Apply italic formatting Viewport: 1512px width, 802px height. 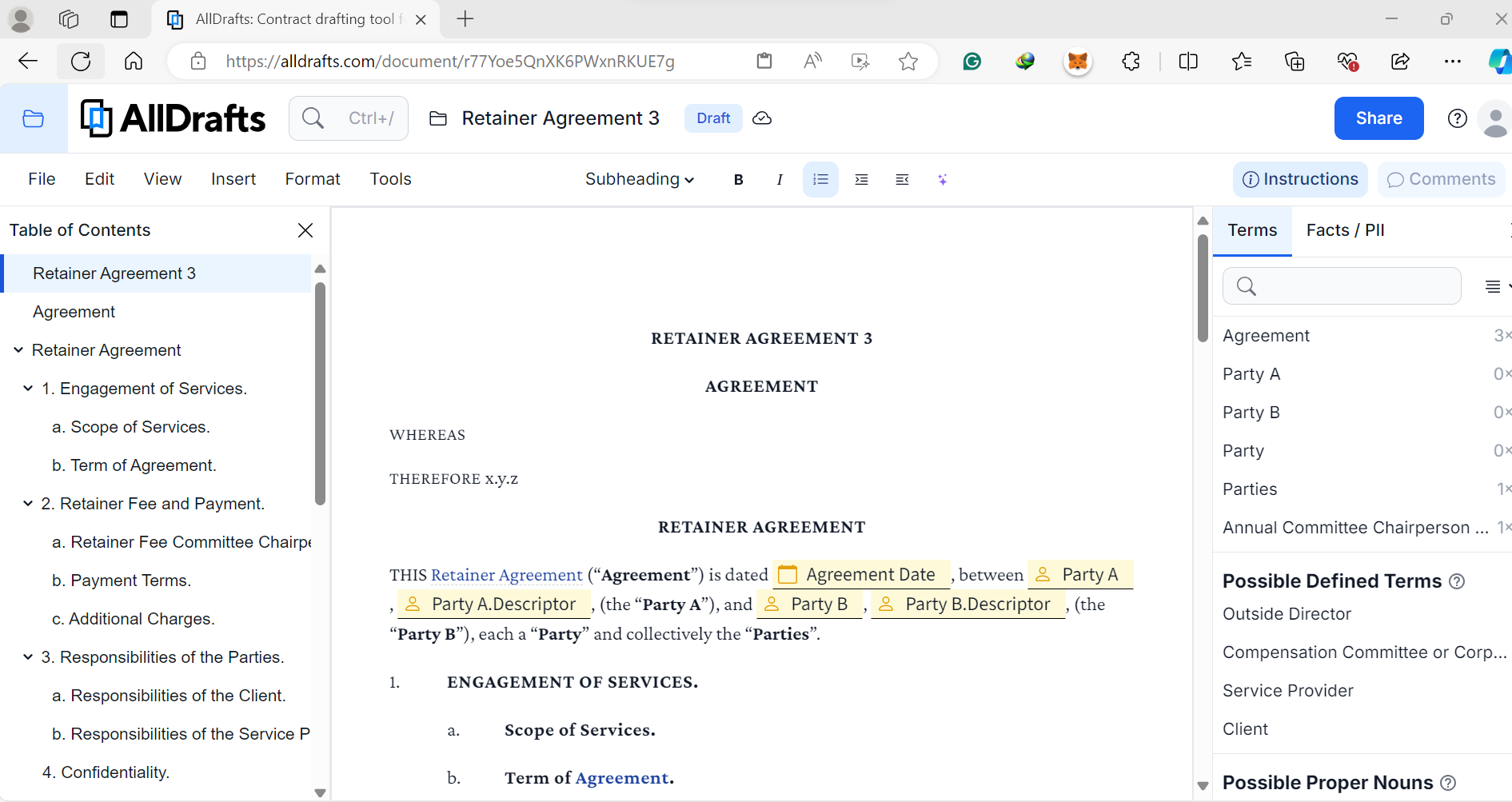[x=780, y=180]
